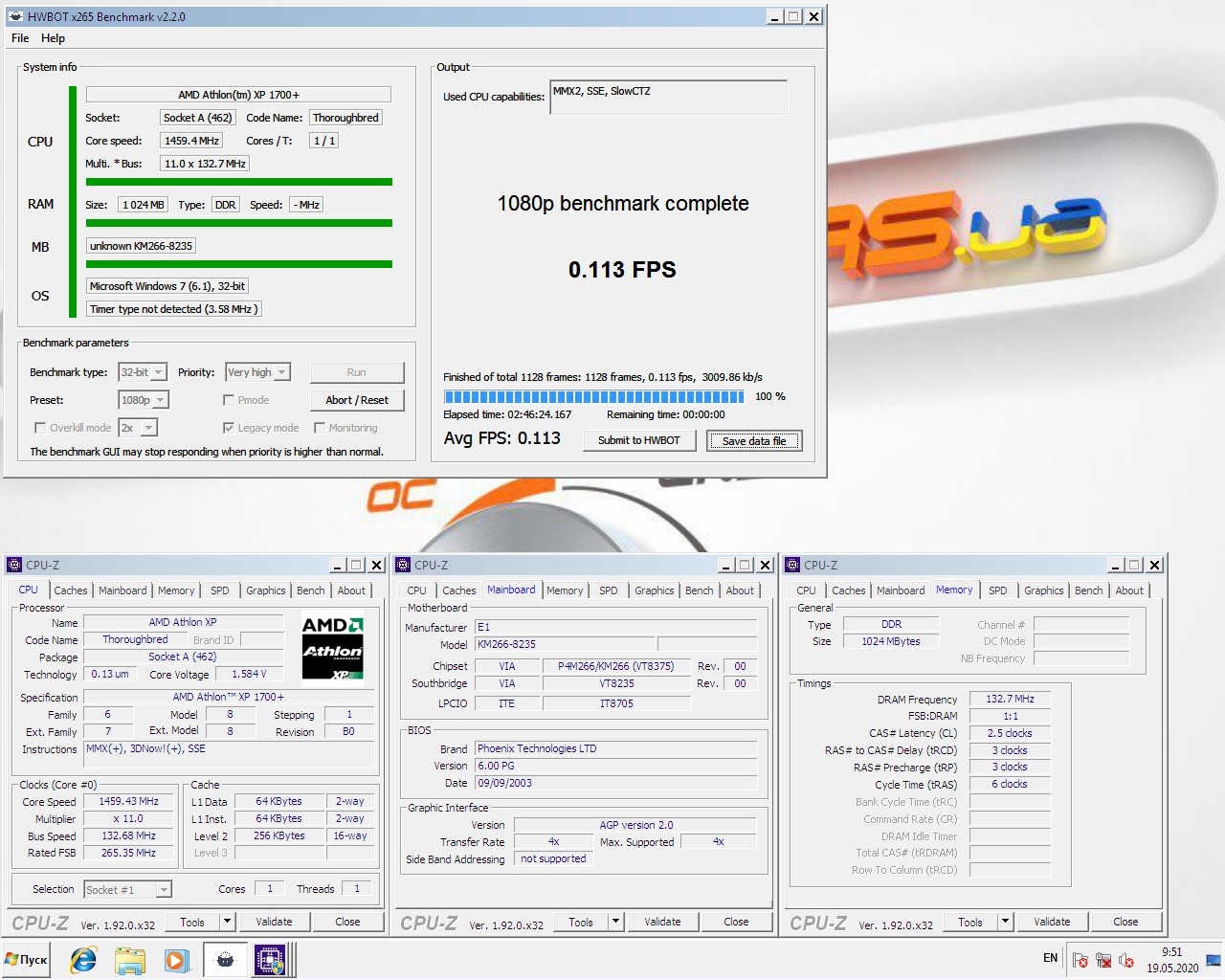
Task: Open the Preset 1080p dropdown
Action: tap(144, 400)
